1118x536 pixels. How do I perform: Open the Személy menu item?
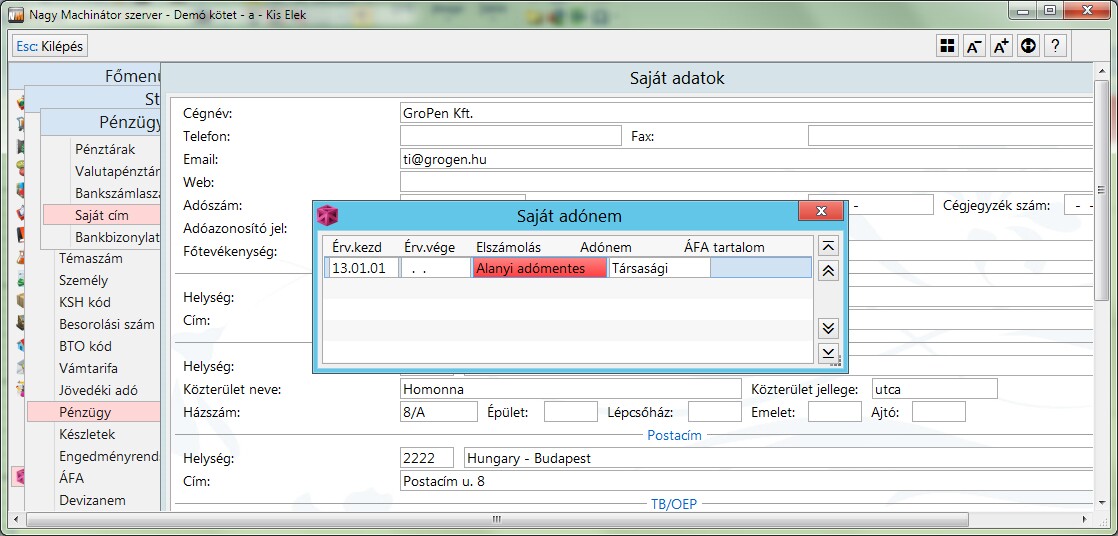coord(83,280)
